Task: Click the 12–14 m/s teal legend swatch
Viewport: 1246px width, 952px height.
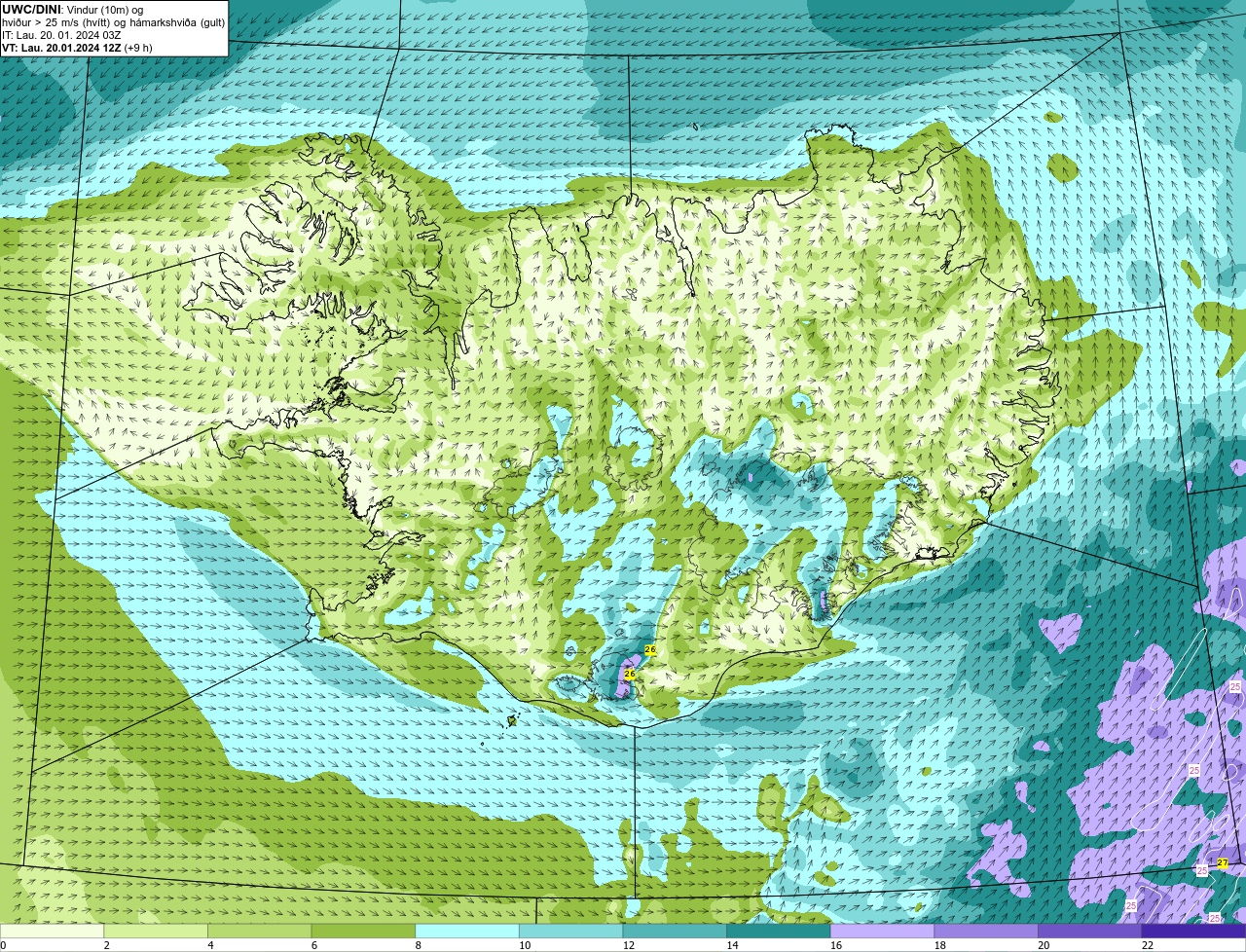Action: [x=675, y=931]
